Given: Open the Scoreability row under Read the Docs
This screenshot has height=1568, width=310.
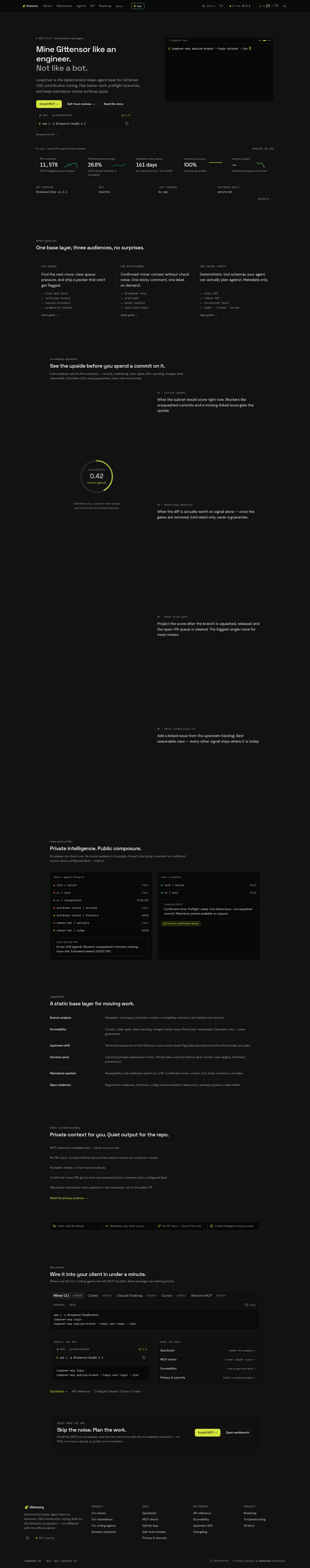Looking at the screenshot, I should click(x=208, y=1368).
